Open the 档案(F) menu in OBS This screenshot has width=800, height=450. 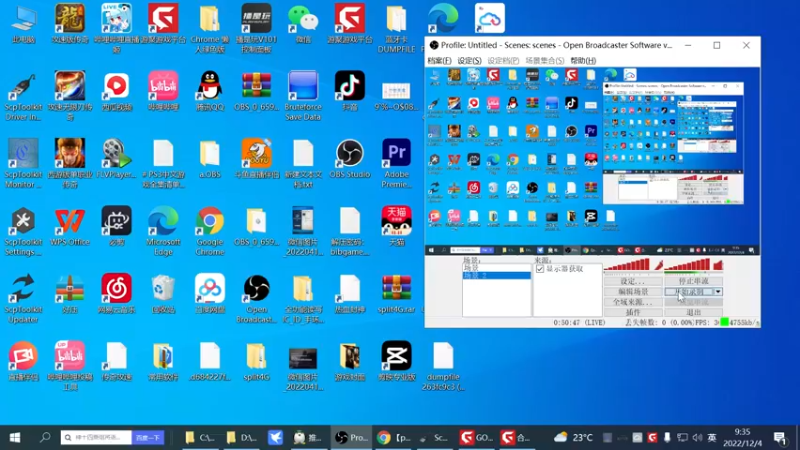(x=439, y=61)
